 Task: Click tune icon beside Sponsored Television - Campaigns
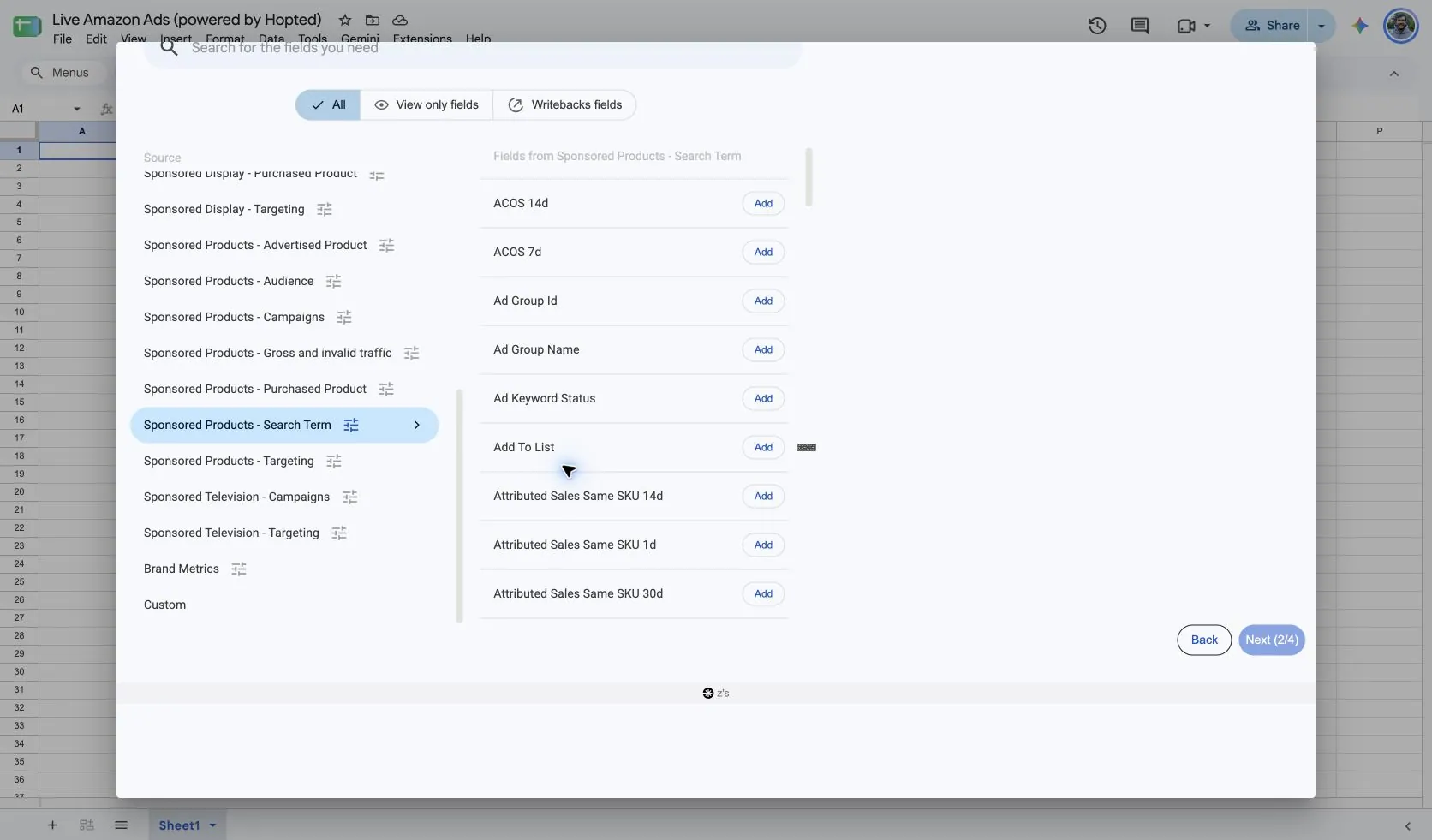tap(349, 497)
